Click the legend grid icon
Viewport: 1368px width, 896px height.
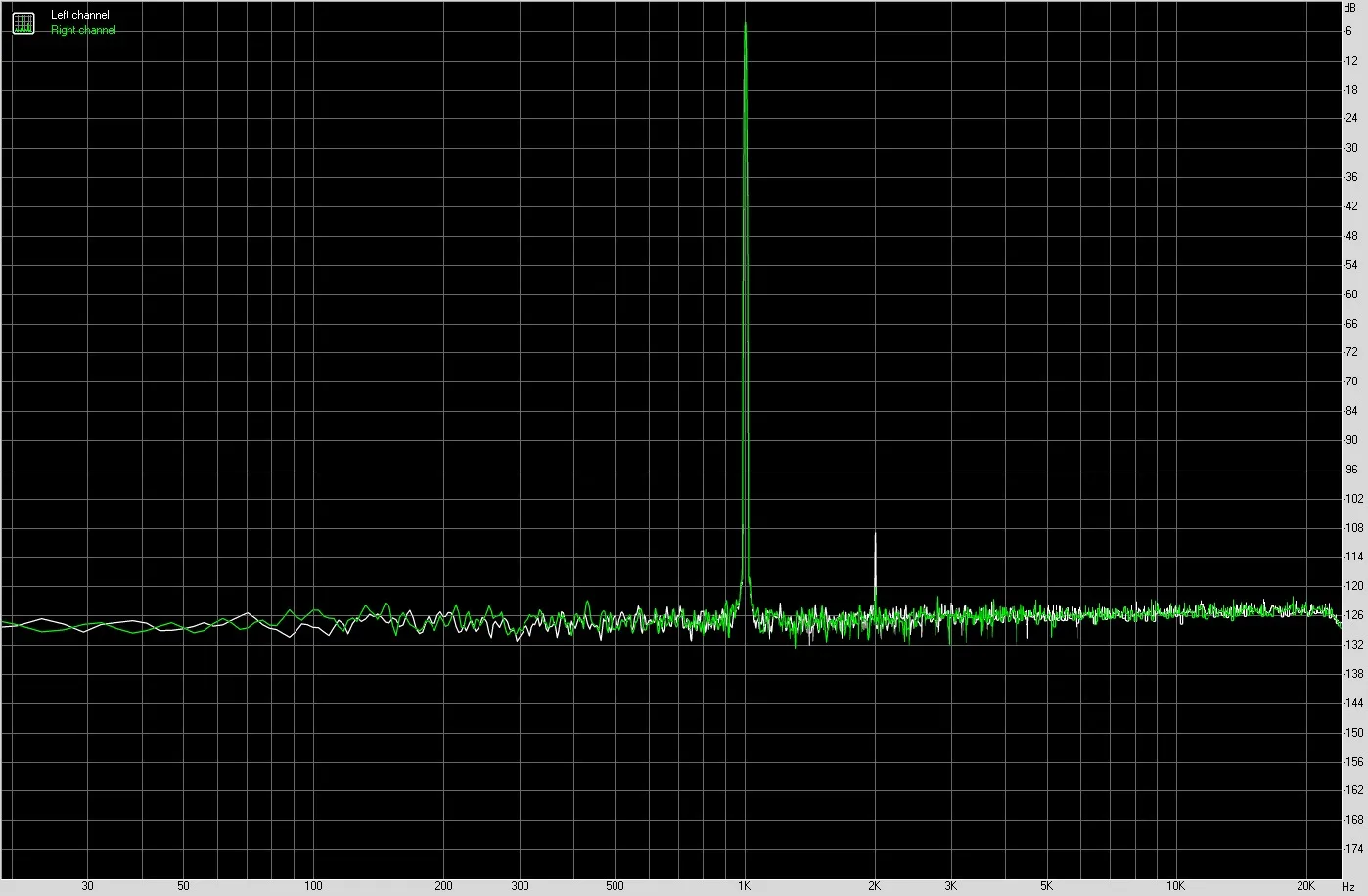pos(23,22)
